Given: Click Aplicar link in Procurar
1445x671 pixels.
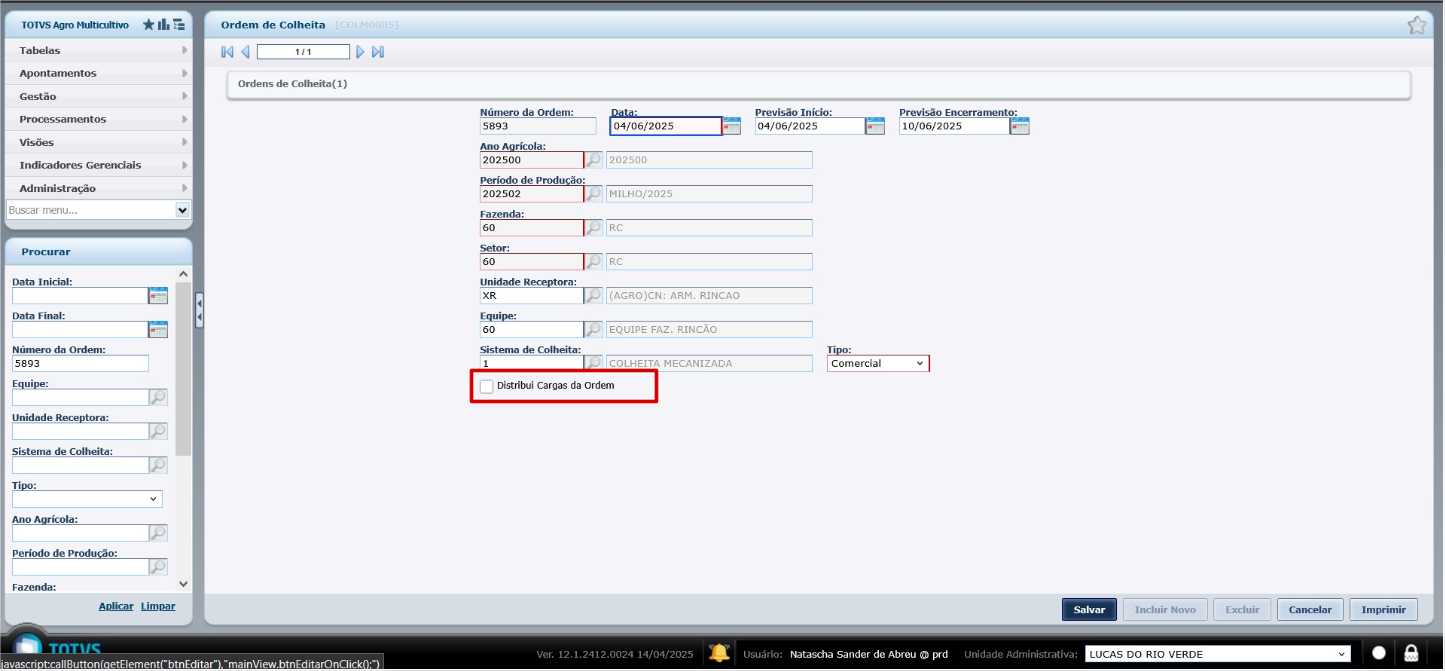Looking at the screenshot, I should tap(116, 606).
